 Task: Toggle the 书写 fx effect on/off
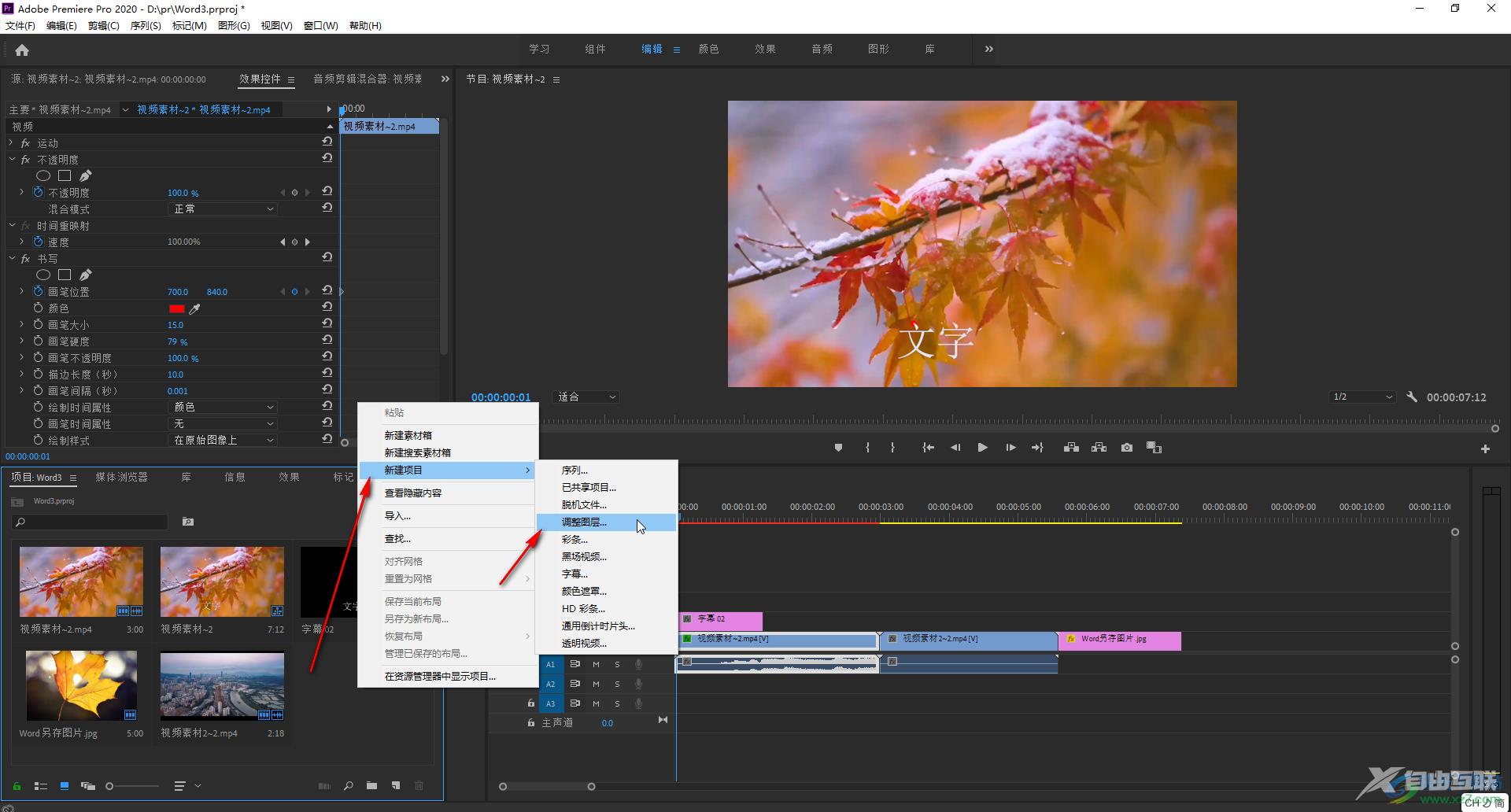(x=25, y=259)
